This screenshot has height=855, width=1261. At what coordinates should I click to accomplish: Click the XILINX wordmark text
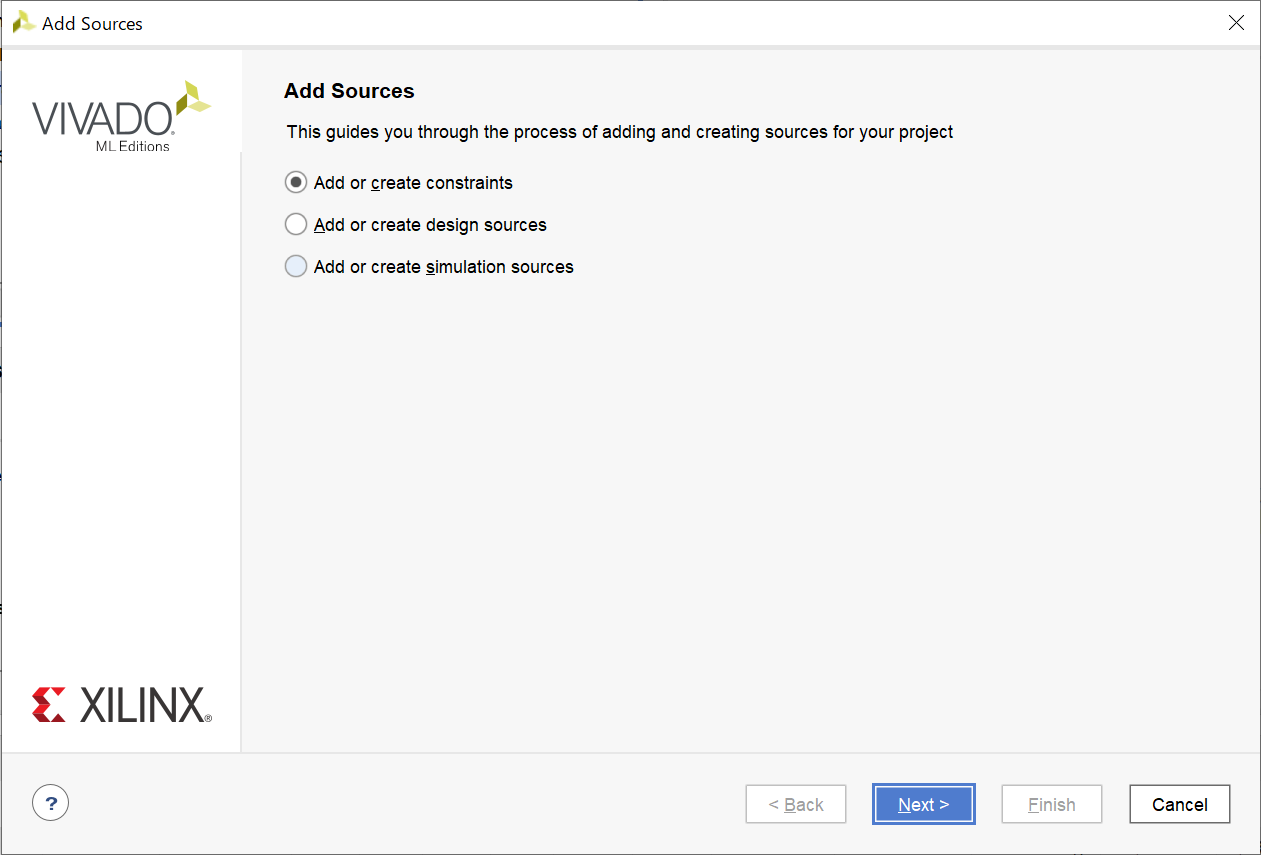tap(144, 705)
